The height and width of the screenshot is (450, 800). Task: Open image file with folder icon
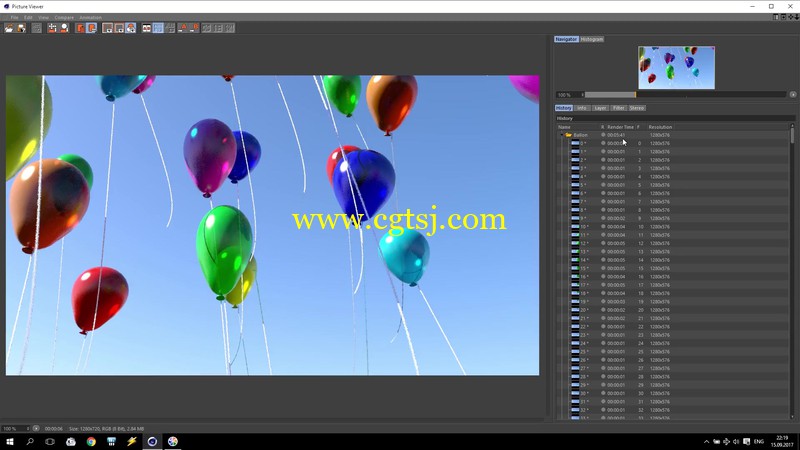point(9,28)
